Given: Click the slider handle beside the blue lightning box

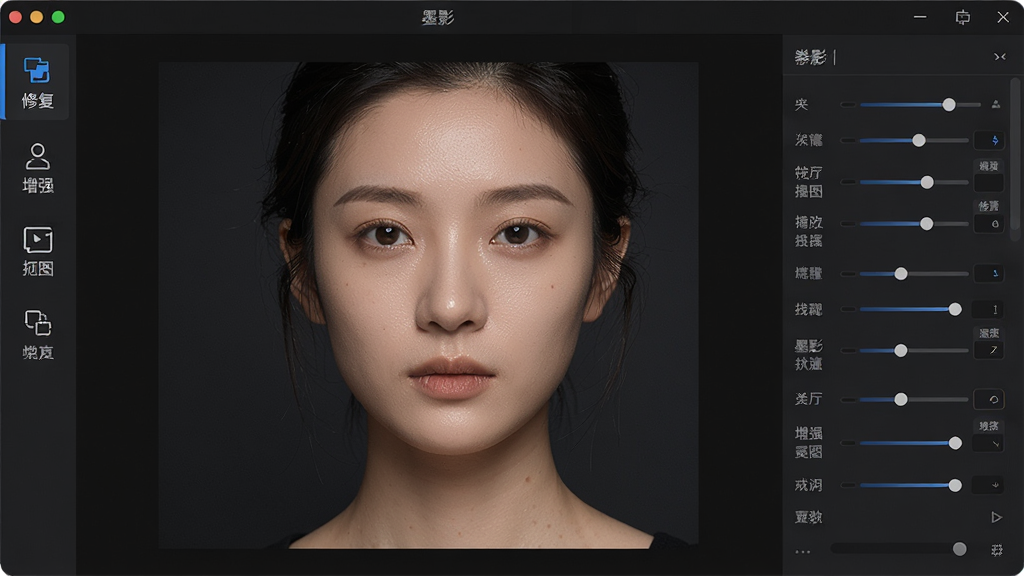Looking at the screenshot, I should coord(919,140).
